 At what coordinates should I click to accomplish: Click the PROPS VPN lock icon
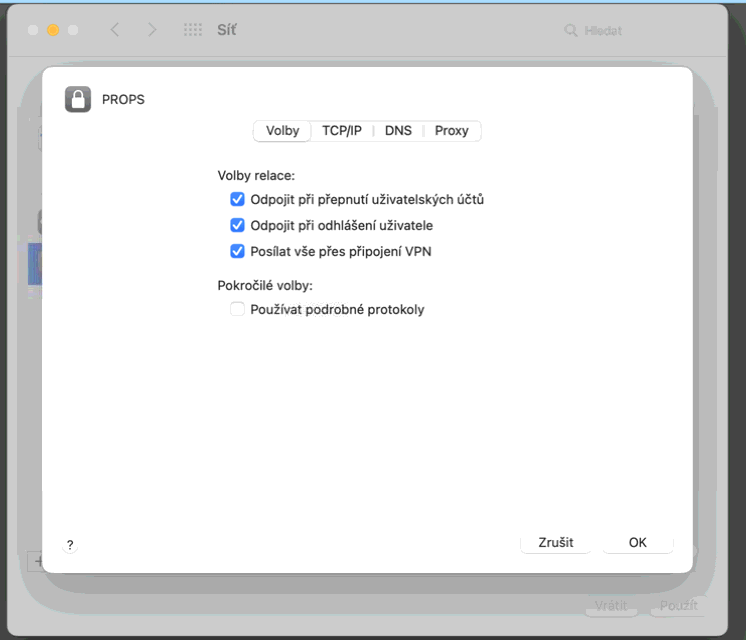coord(78,99)
